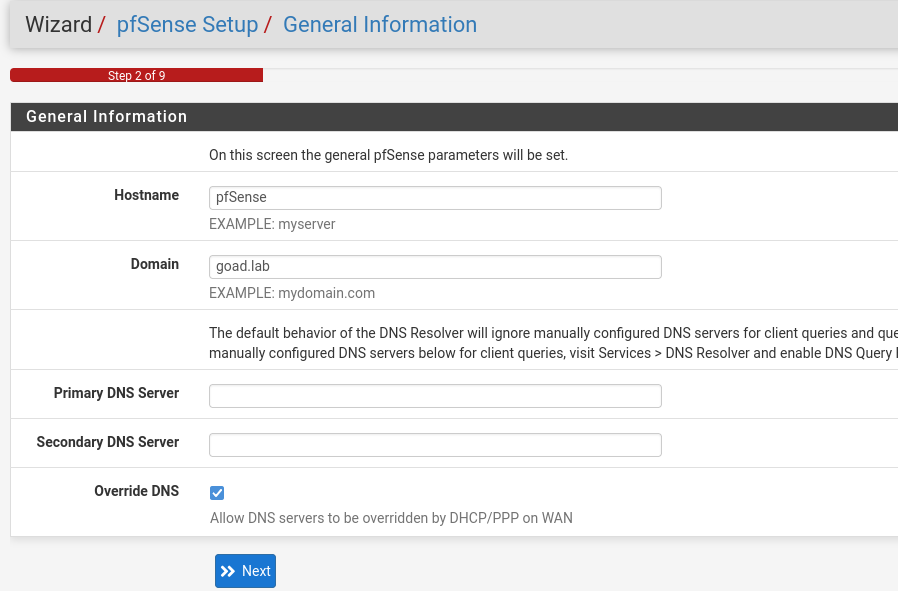Click the pfSense Setup breadcrumb link
Screen dimensions: 898x591
click(187, 25)
